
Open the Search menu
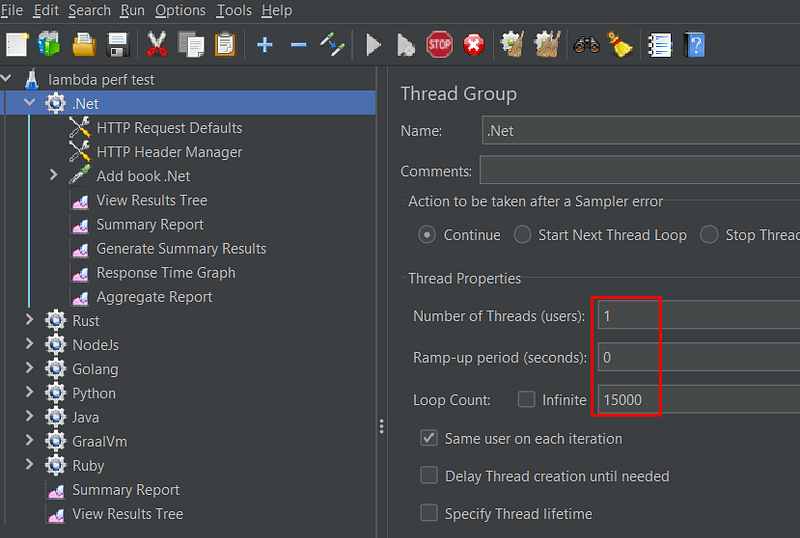click(x=89, y=10)
